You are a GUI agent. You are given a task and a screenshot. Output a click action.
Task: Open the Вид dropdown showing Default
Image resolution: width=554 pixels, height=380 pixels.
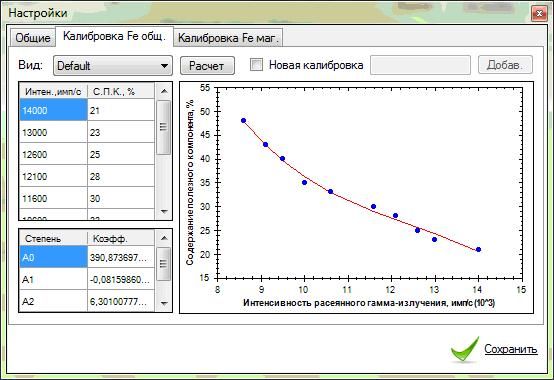113,66
